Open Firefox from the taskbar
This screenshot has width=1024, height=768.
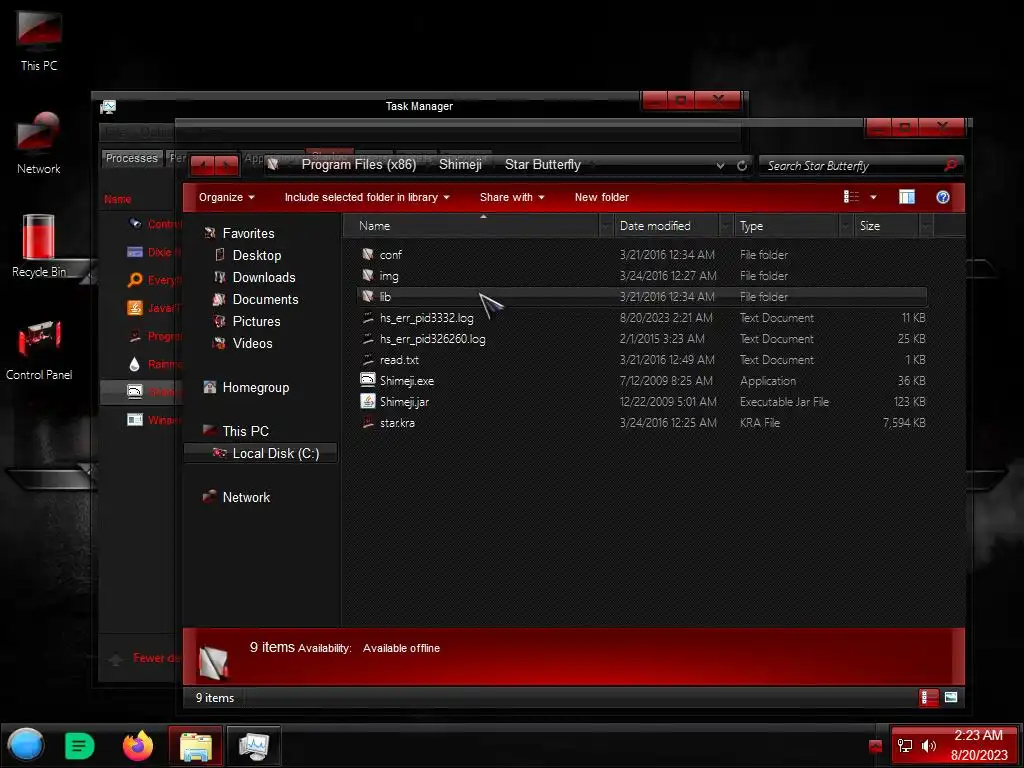[138, 746]
